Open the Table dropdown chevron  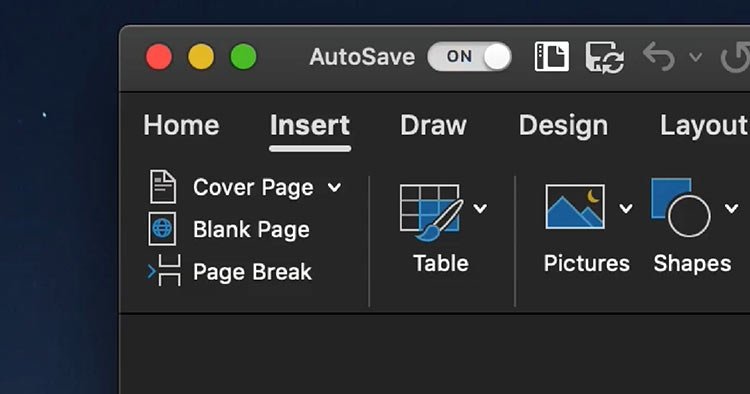(x=480, y=208)
